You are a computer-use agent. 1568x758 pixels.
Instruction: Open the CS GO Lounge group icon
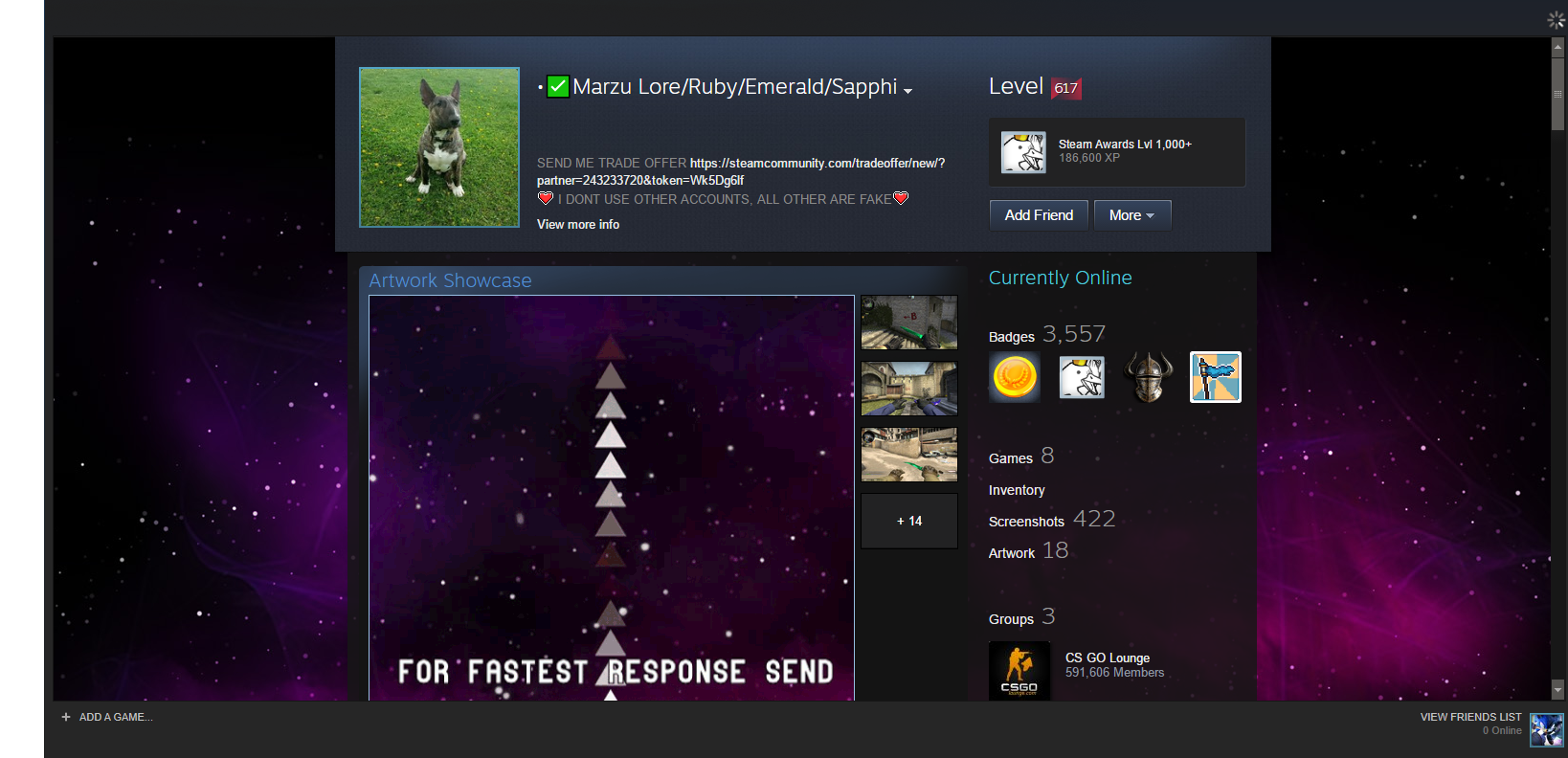click(x=1019, y=671)
